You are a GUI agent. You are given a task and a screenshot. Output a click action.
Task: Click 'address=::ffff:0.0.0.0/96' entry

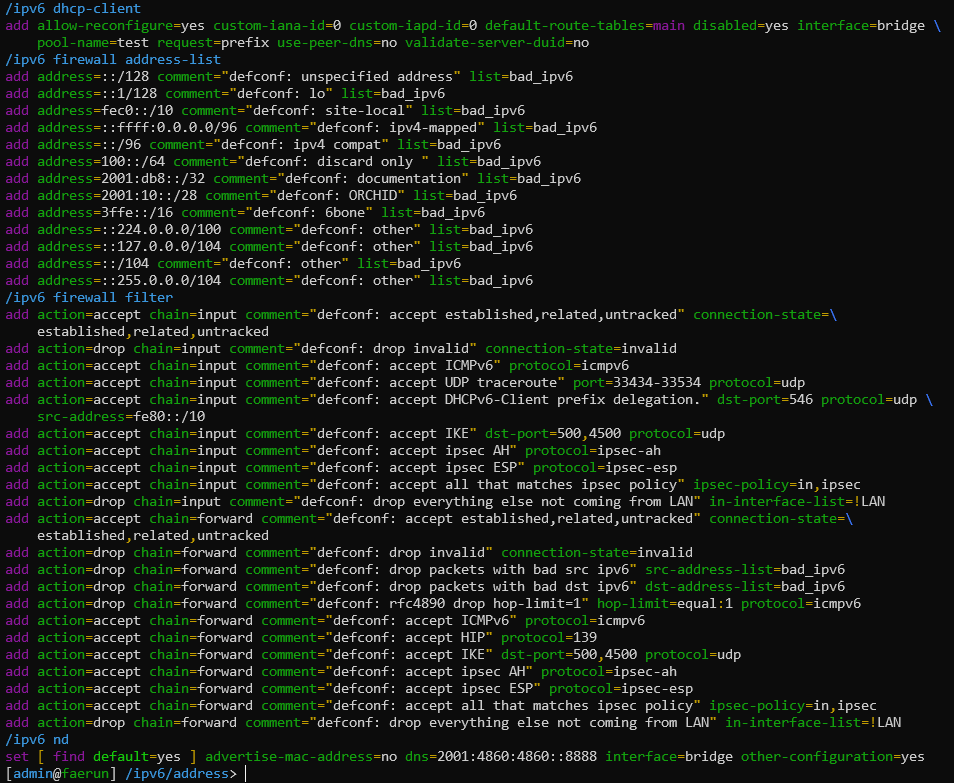click(x=138, y=128)
